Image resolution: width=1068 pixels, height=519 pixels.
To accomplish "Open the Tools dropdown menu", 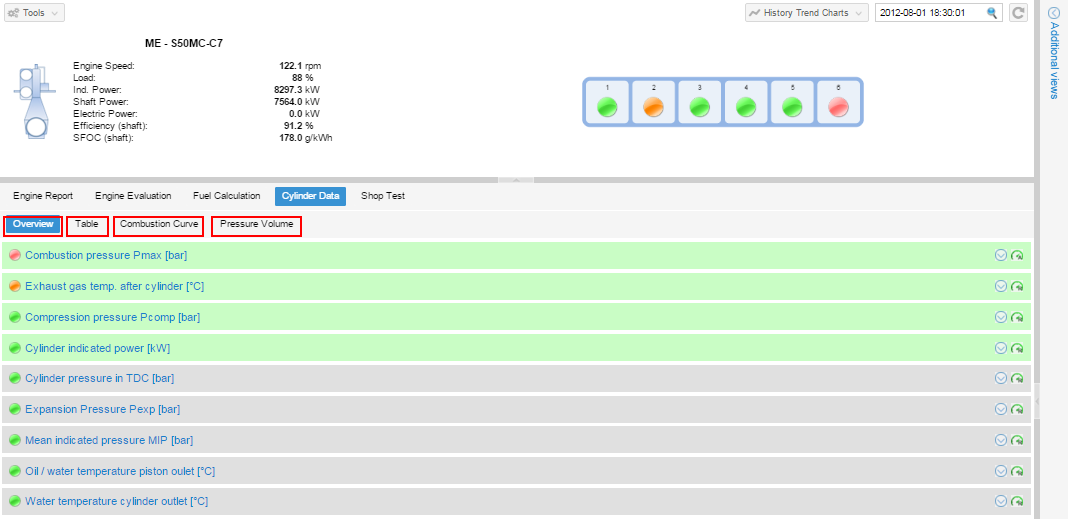I will [35, 13].
